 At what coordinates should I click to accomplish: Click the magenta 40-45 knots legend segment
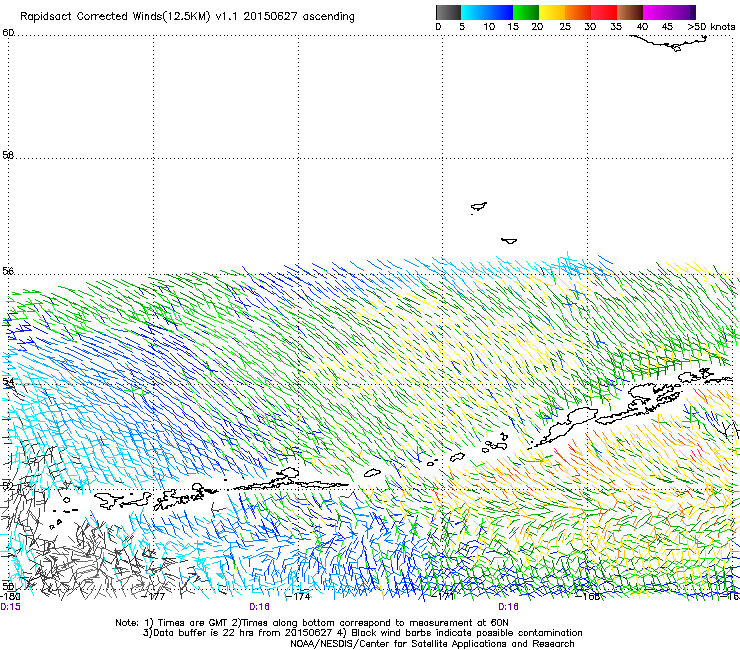point(656,12)
